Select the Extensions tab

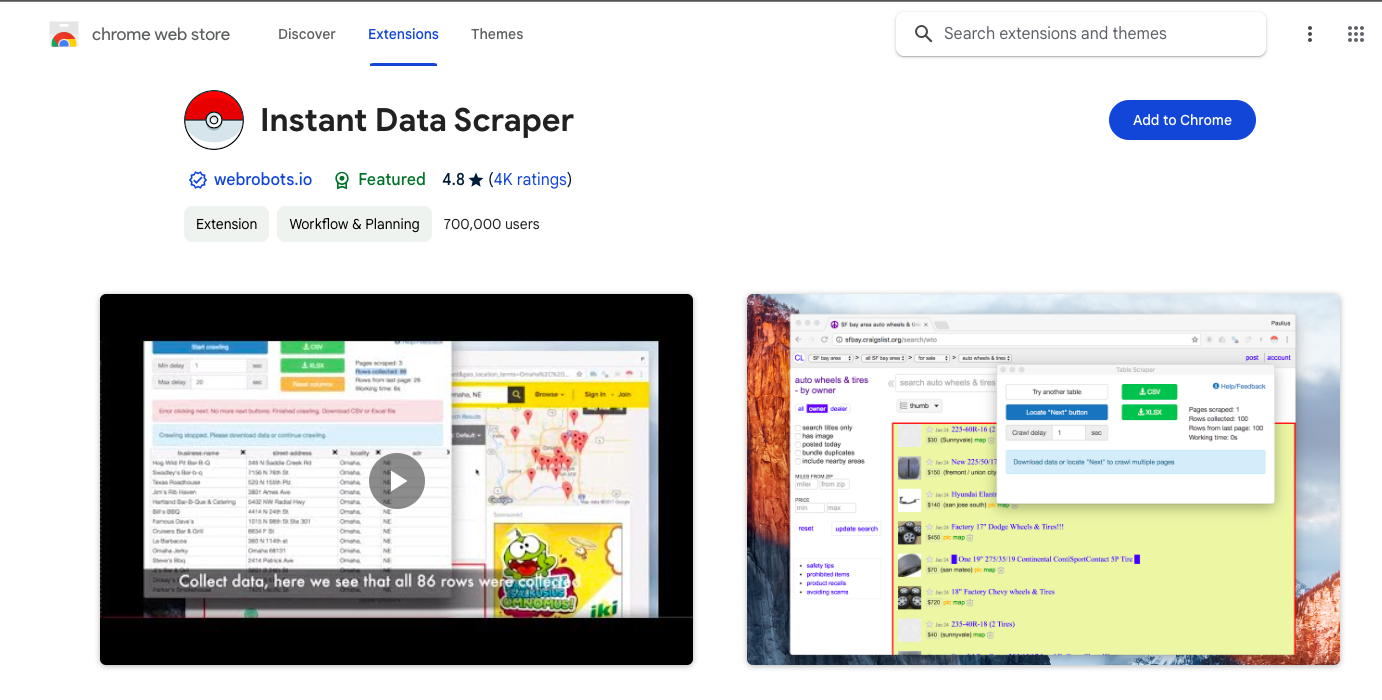403,34
